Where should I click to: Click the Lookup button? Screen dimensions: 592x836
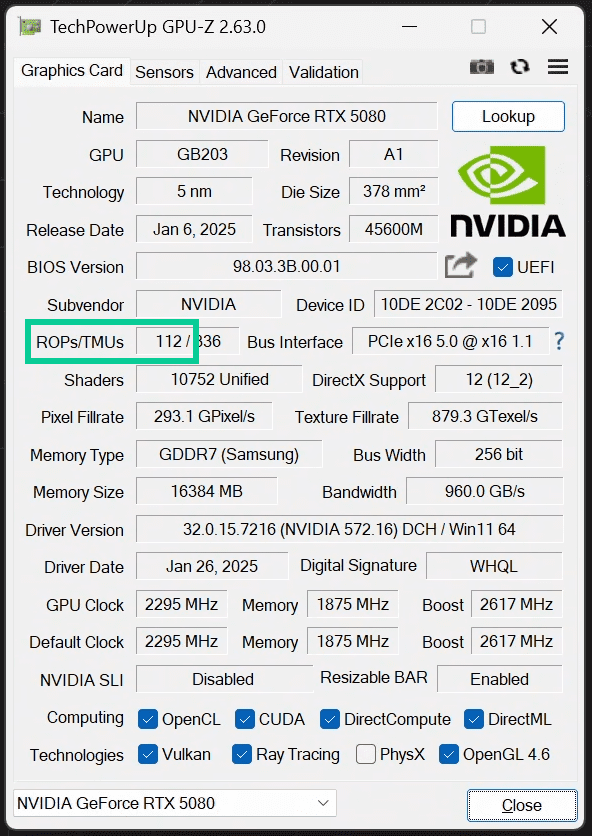tap(508, 116)
